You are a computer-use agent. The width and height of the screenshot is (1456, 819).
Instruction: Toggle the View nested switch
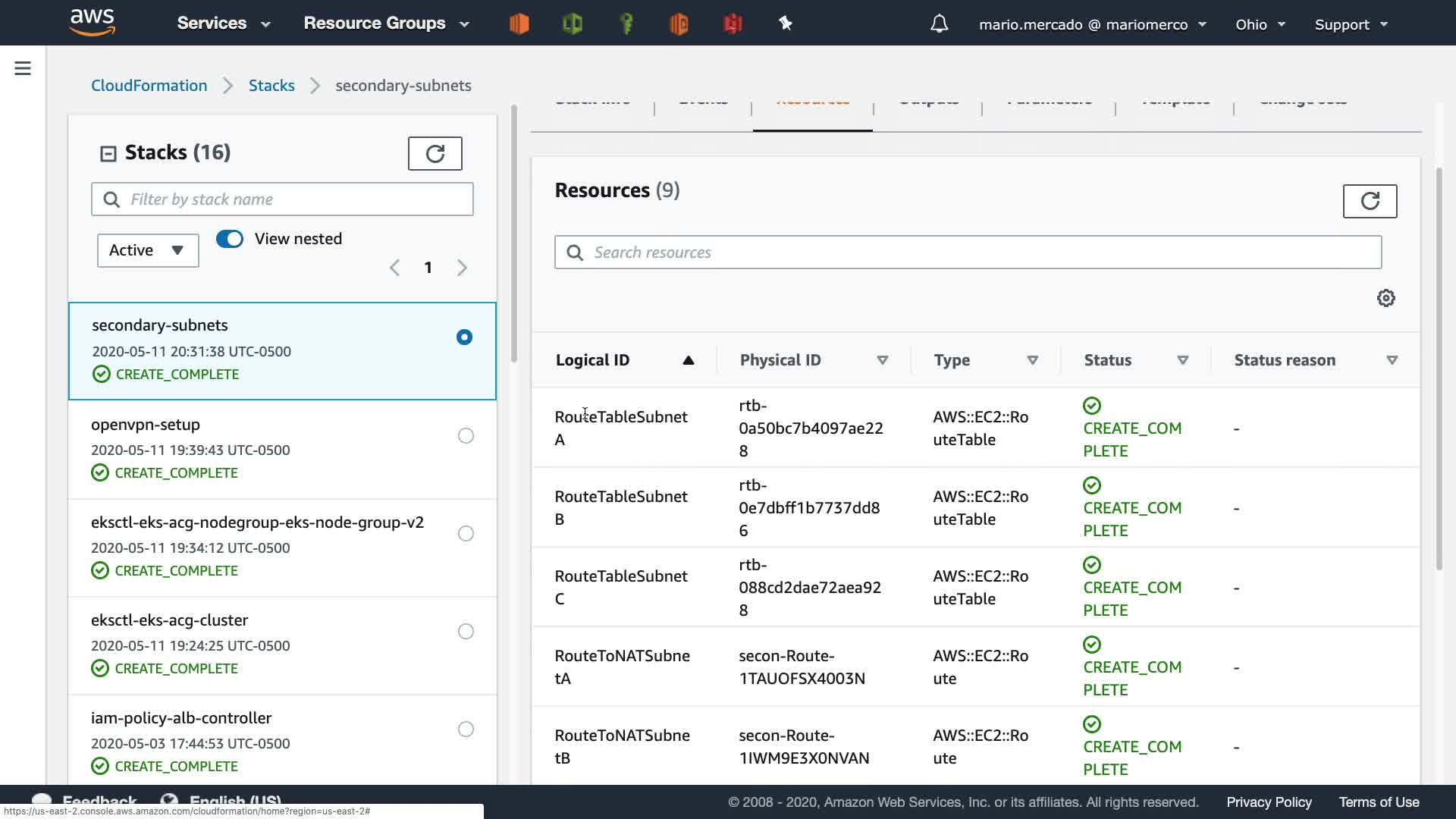coord(230,239)
